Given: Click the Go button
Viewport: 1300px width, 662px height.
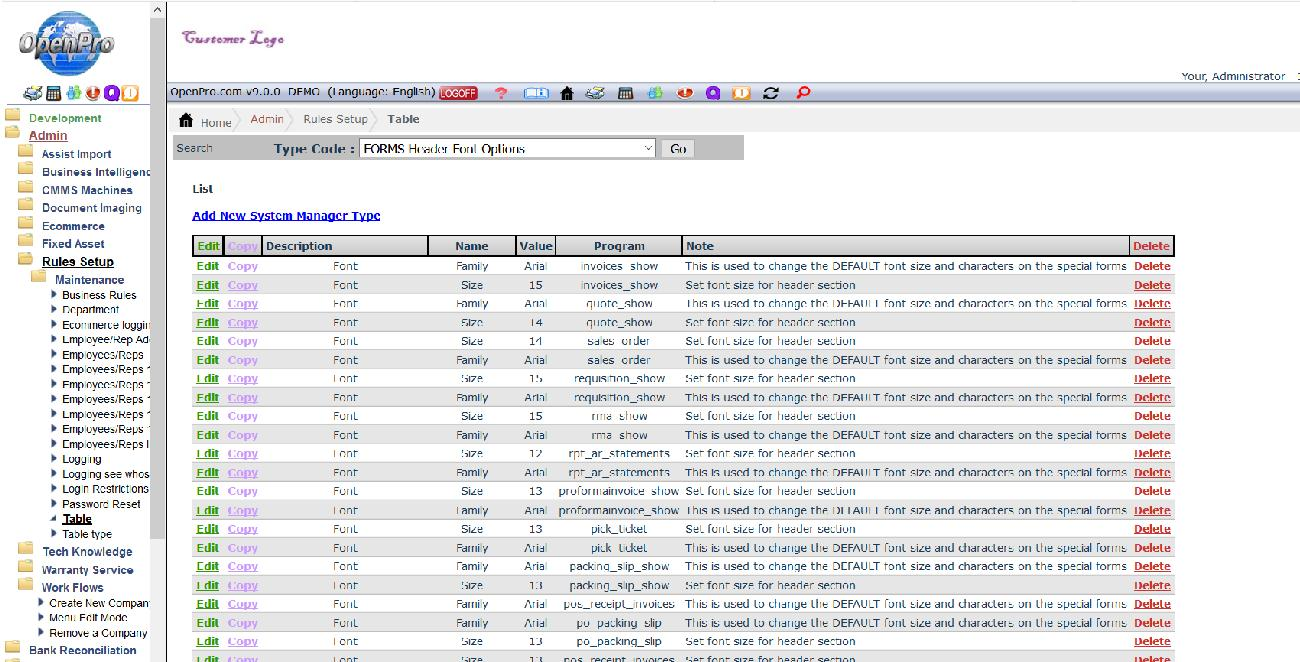Looking at the screenshot, I should tap(678, 149).
